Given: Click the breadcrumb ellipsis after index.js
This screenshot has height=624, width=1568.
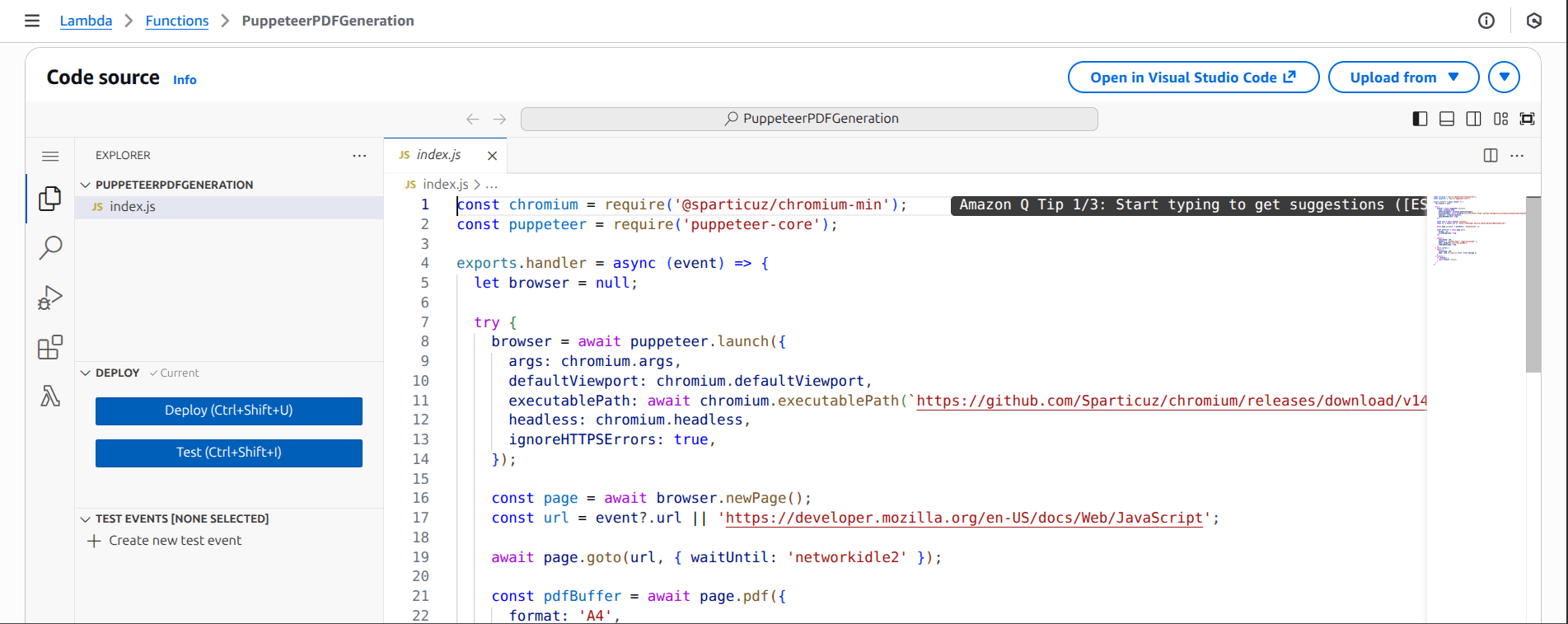Looking at the screenshot, I should (492, 185).
